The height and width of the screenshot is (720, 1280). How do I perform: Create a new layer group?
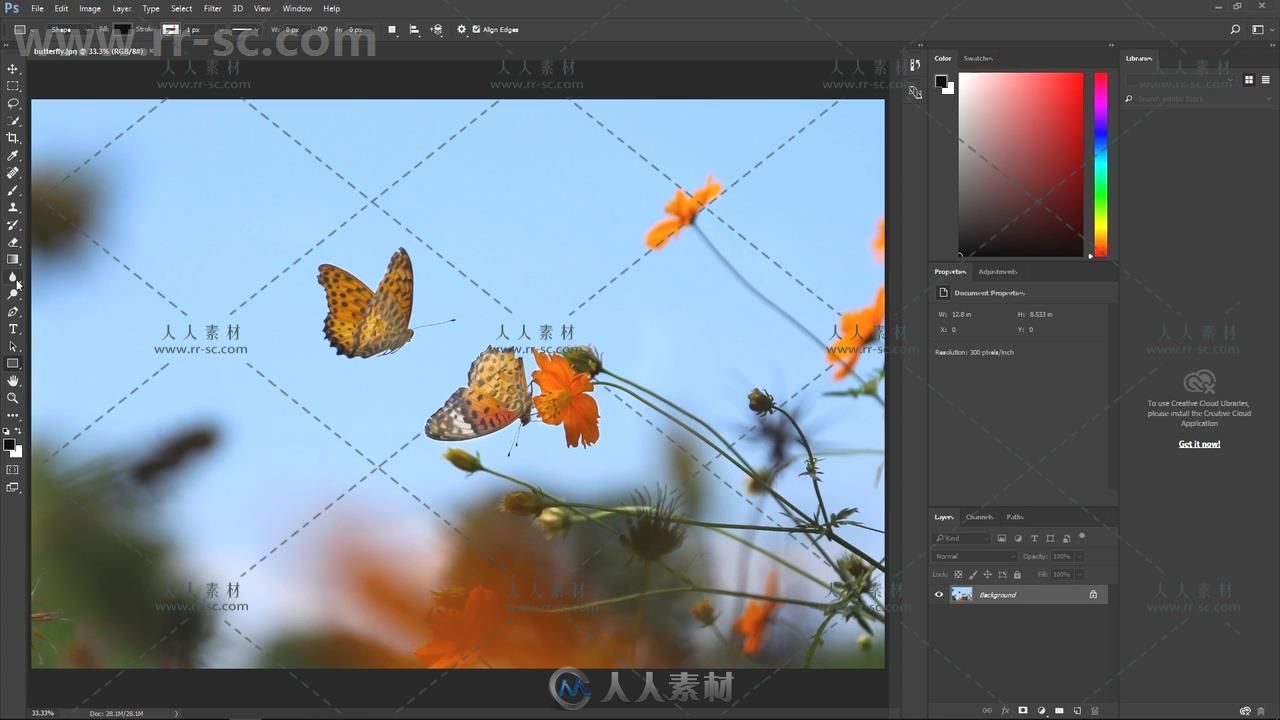click(x=1059, y=711)
